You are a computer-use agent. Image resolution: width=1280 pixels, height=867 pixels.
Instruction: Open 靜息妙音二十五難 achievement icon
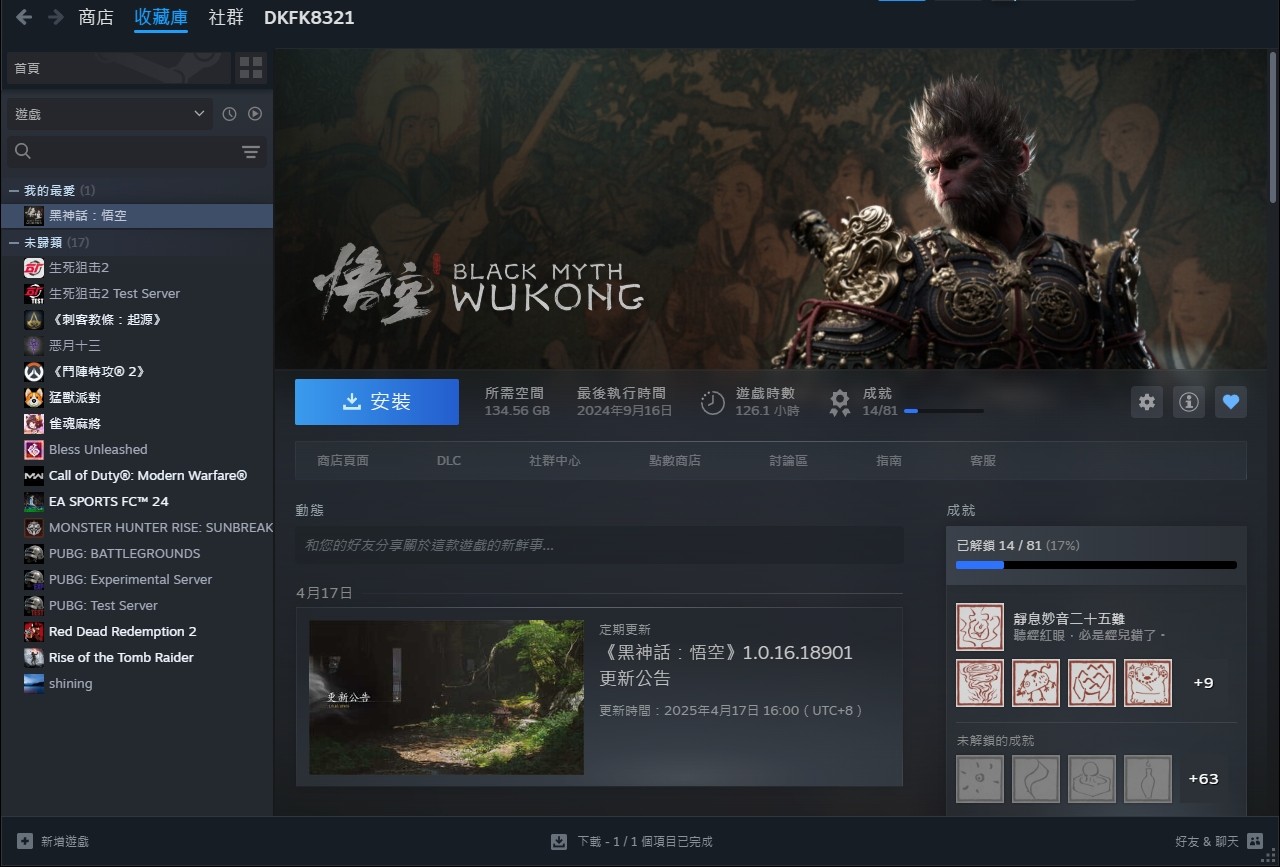pos(980,627)
